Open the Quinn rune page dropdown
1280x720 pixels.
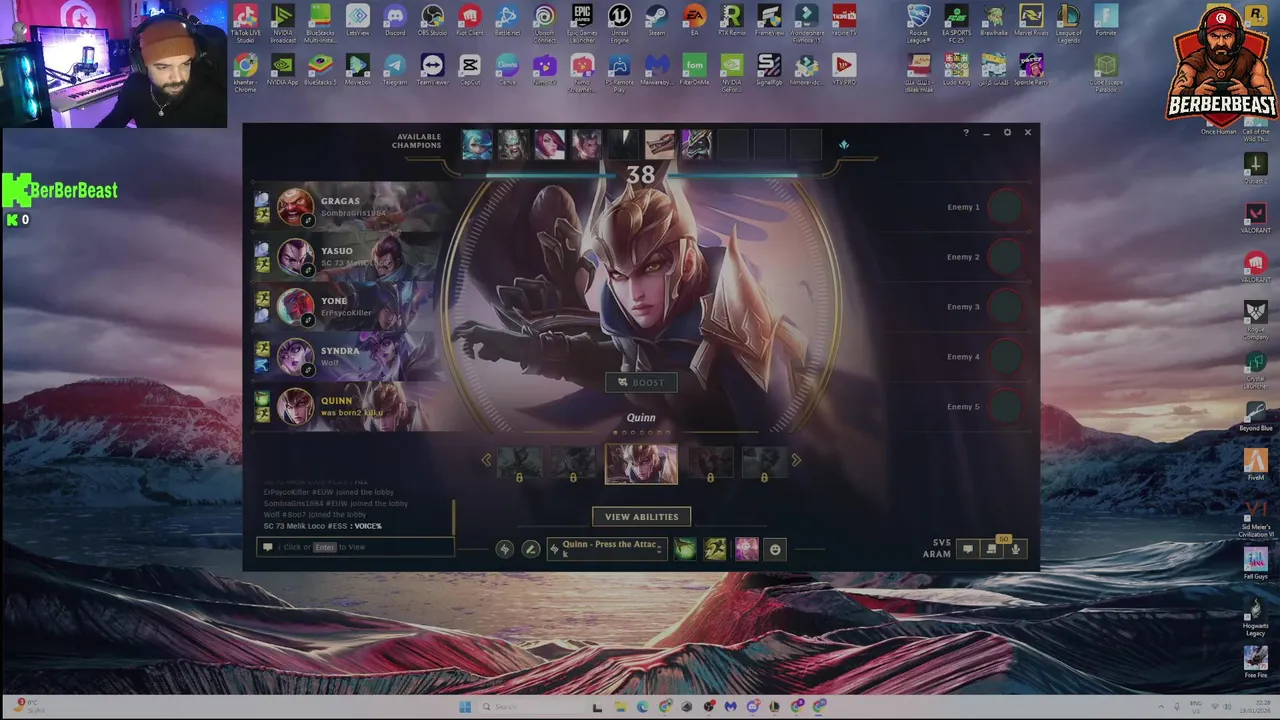coord(607,548)
